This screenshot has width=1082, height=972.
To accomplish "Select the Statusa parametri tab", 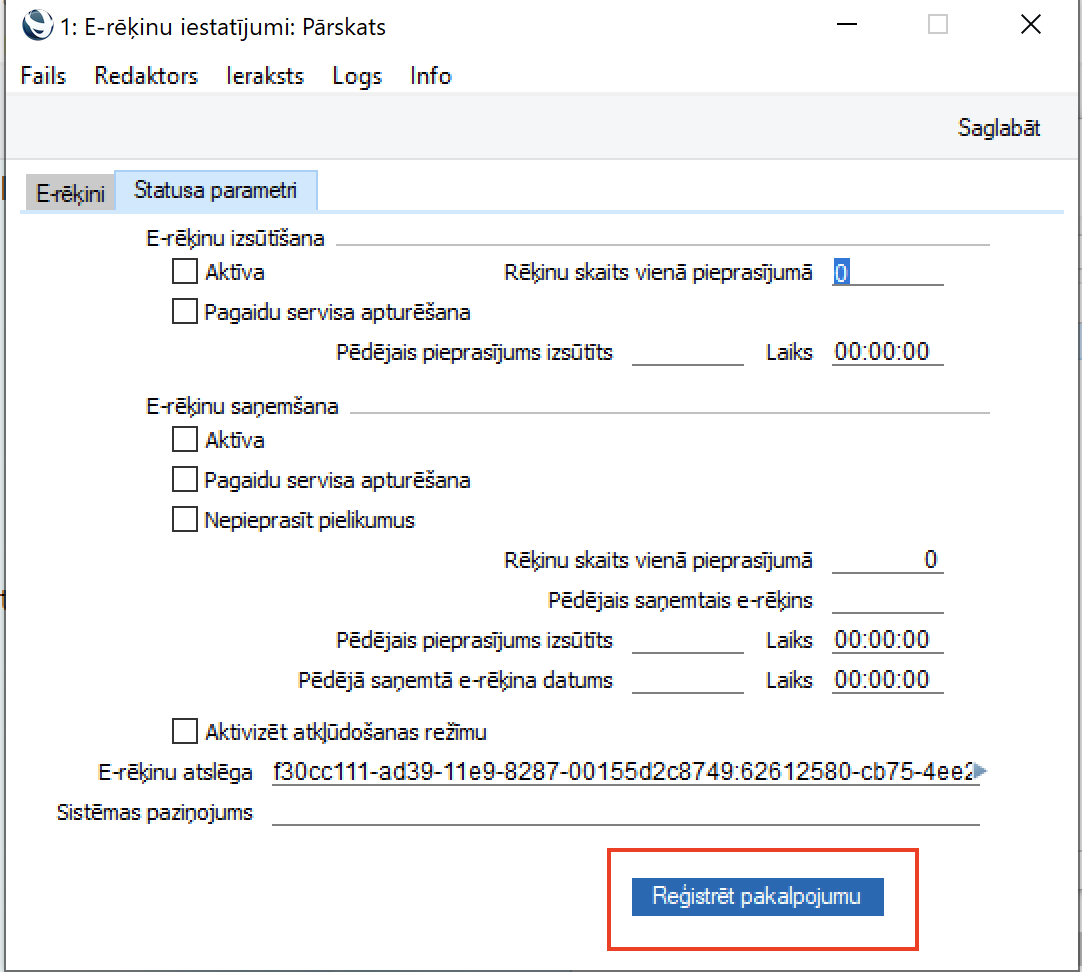I will click(x=215, y=190).
